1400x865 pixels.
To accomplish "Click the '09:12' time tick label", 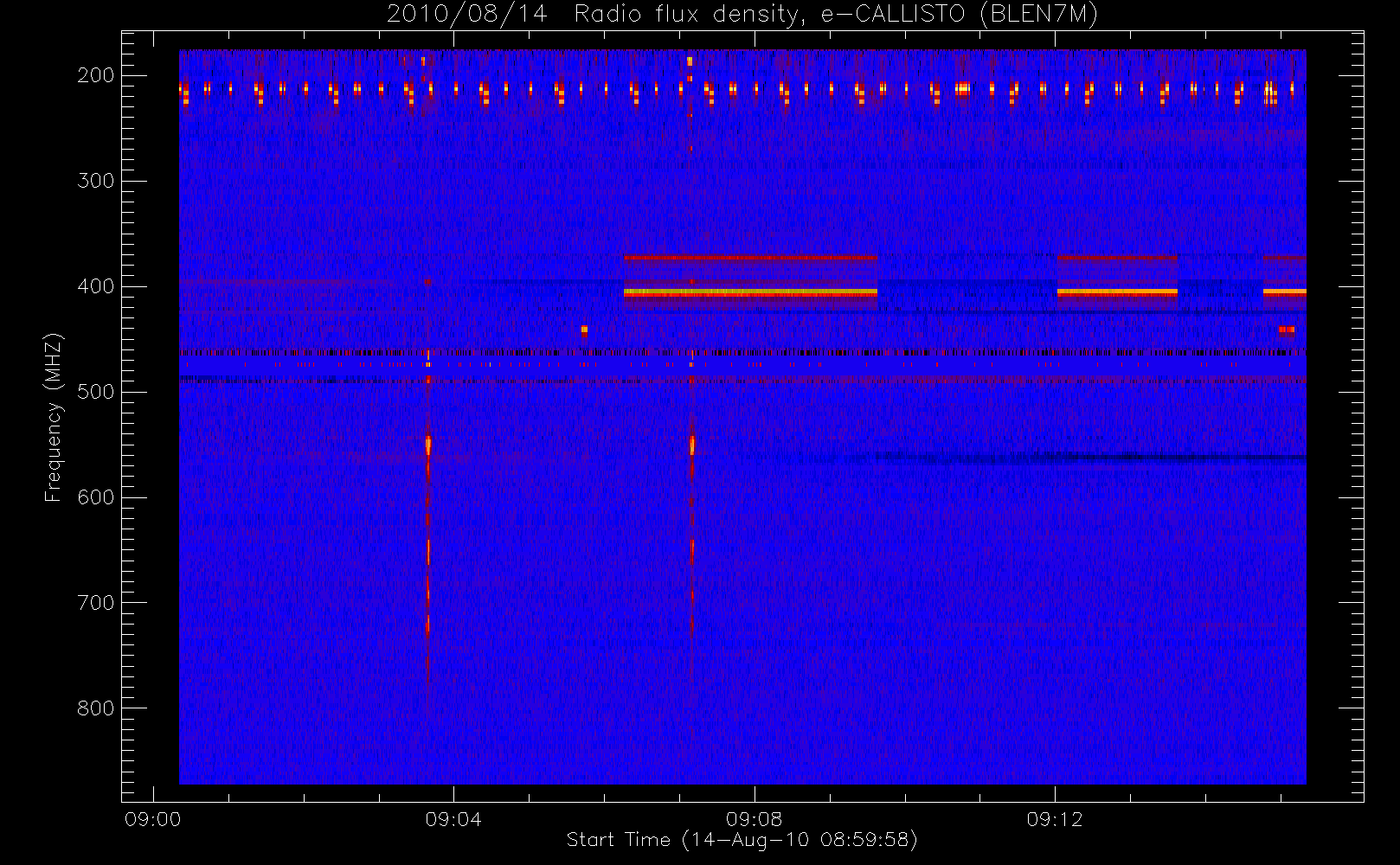I will pos(1055,819).
